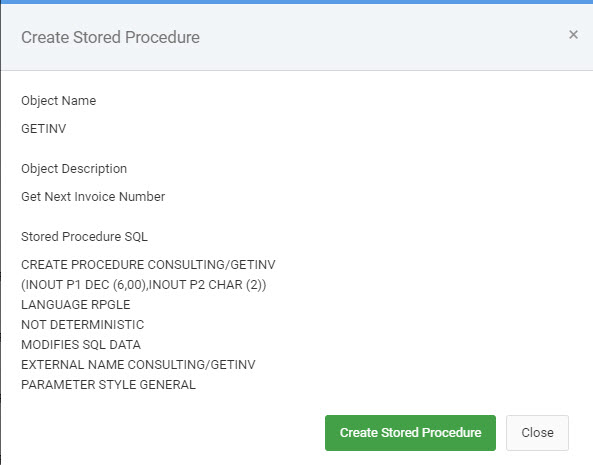Select the LANGUAGE RPGLE line
This screenshot has height=465, width=593.
[x=76, y=305]
